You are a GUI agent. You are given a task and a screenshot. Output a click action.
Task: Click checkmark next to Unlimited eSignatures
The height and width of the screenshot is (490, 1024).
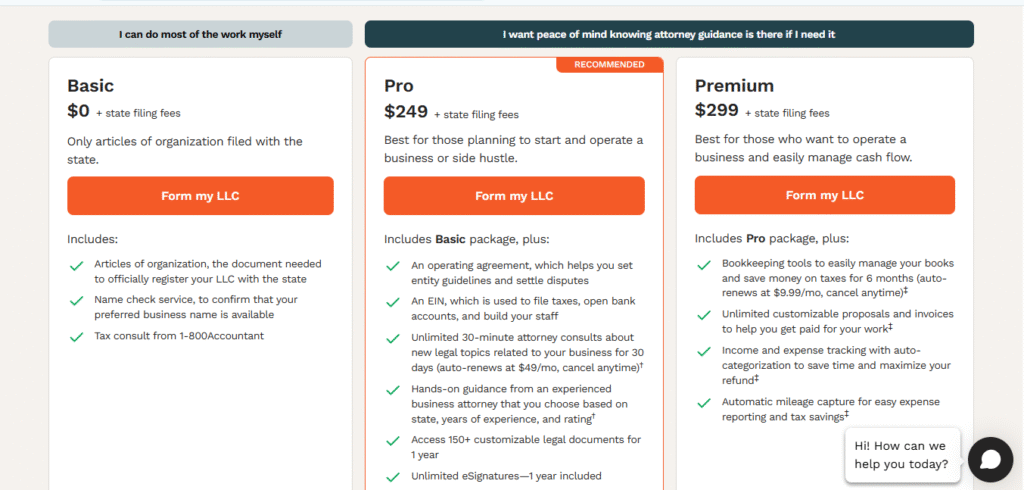tap(392, 477)
